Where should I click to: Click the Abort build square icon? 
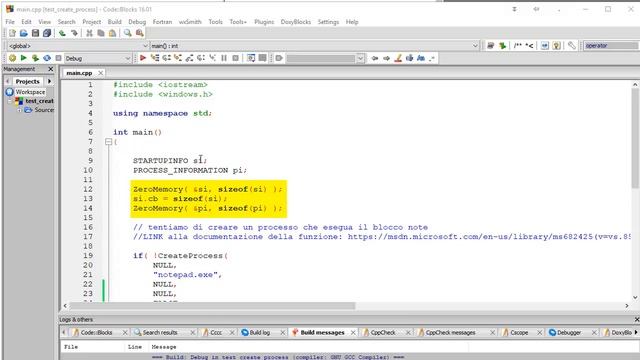click(58, 58)
